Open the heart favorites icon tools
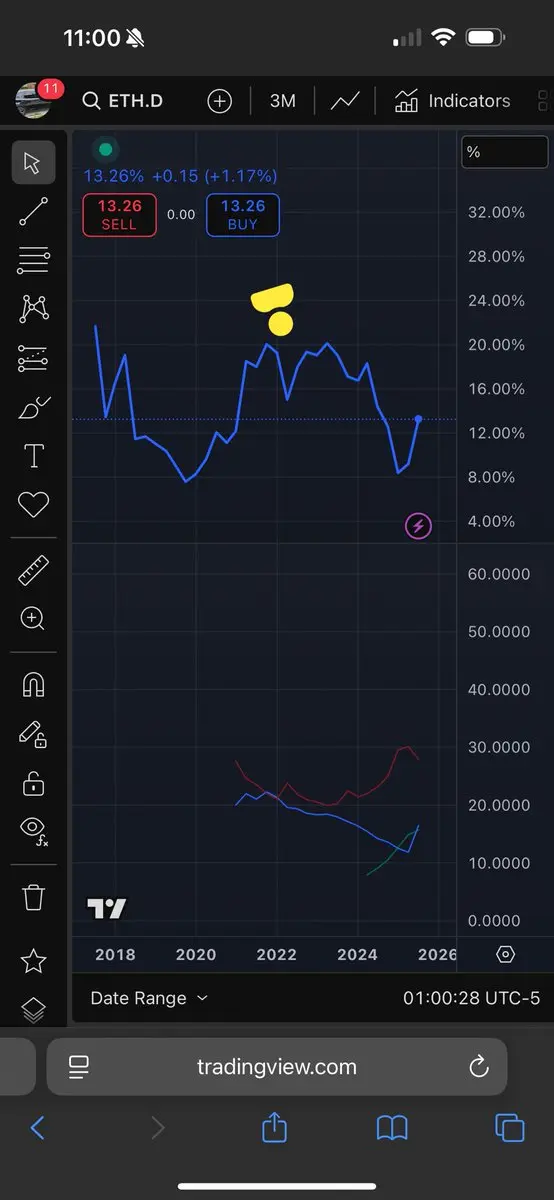Screen dimensions: 554x1200 (33, 505)
